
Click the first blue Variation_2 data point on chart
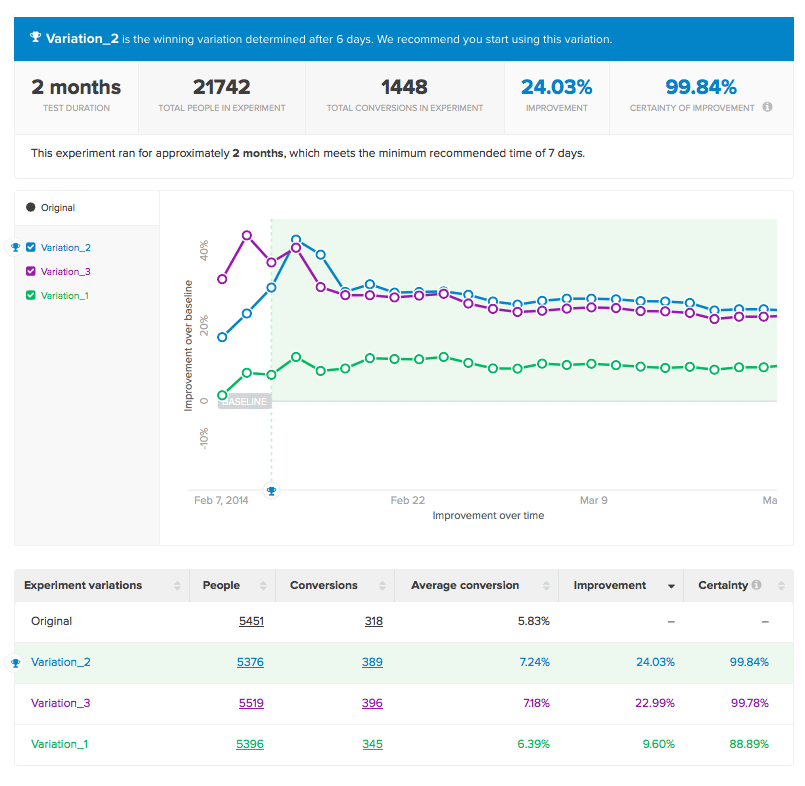tap(222, 337)
